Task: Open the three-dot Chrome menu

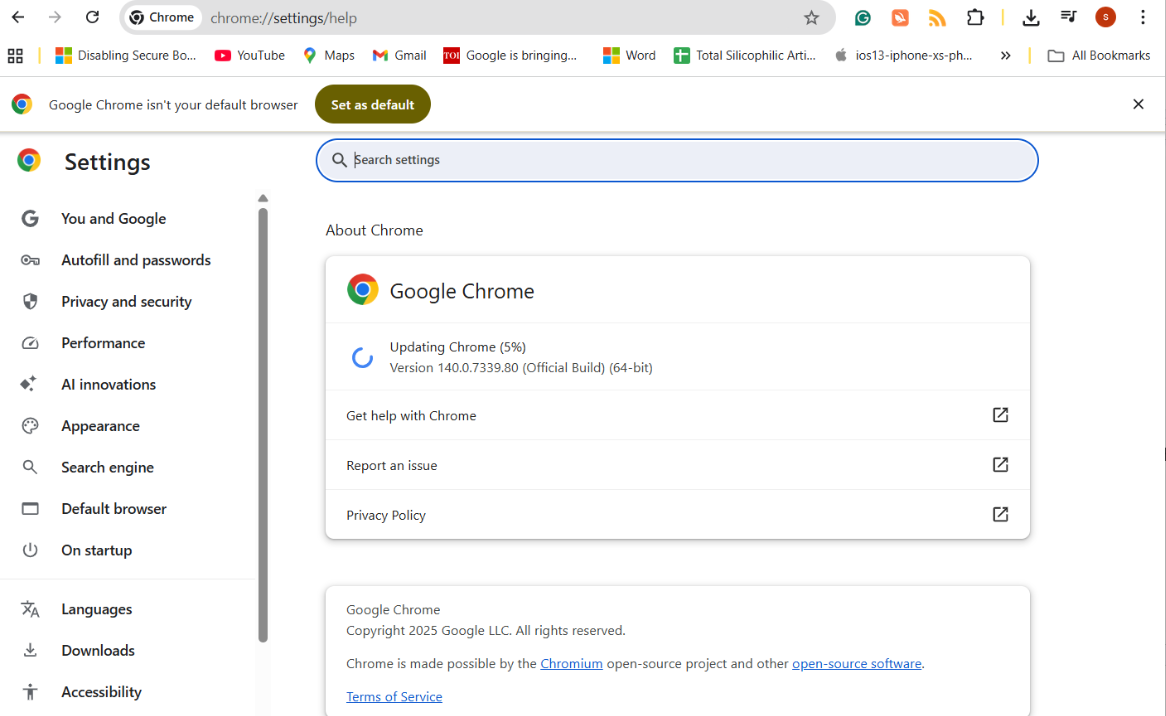Action: 1143,18
